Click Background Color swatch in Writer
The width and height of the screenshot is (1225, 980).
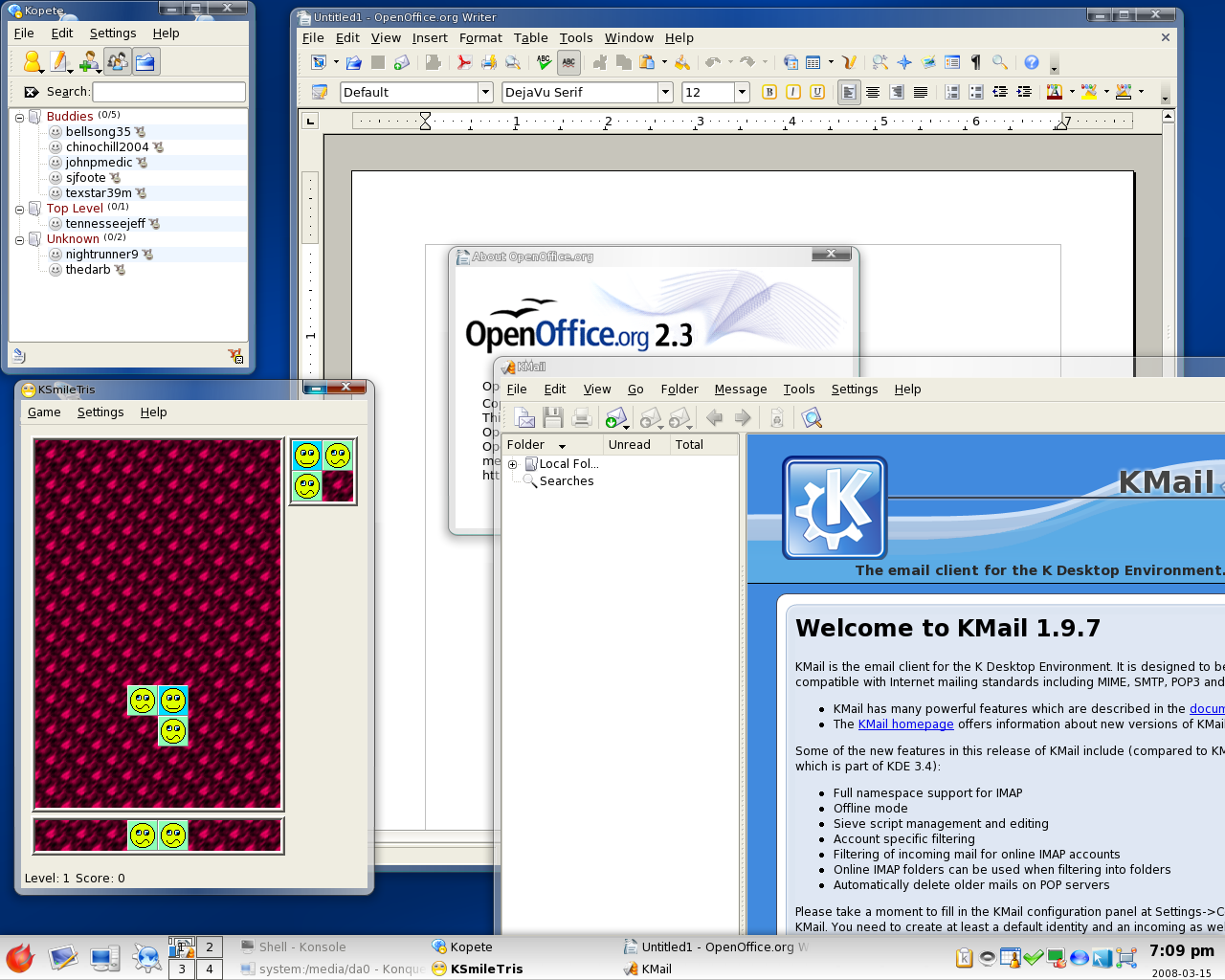1124,92
